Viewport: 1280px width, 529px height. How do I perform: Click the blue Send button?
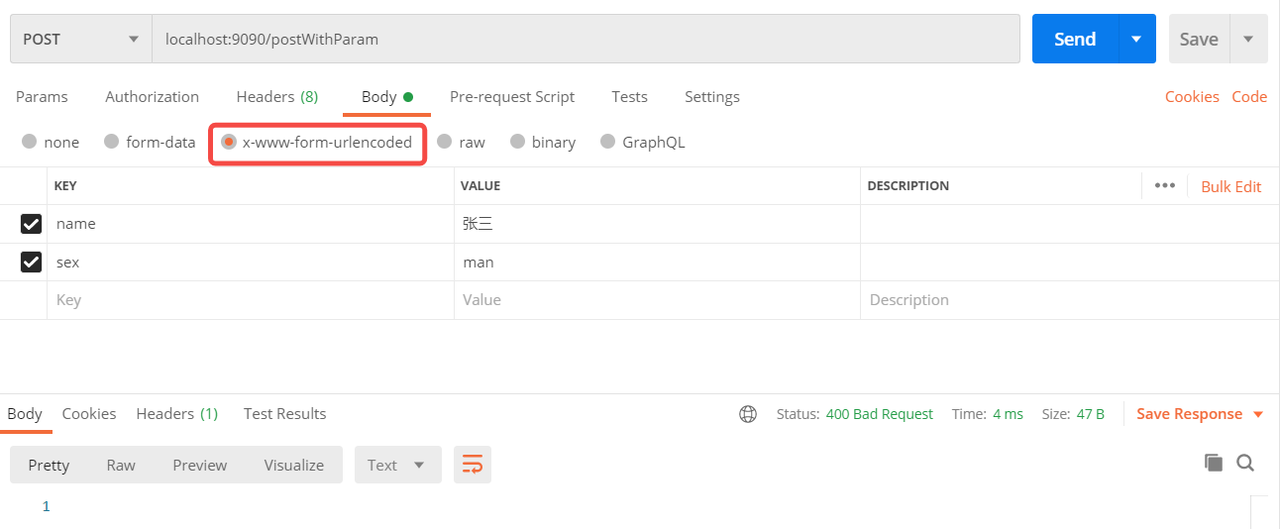[x=1075, y=39]
